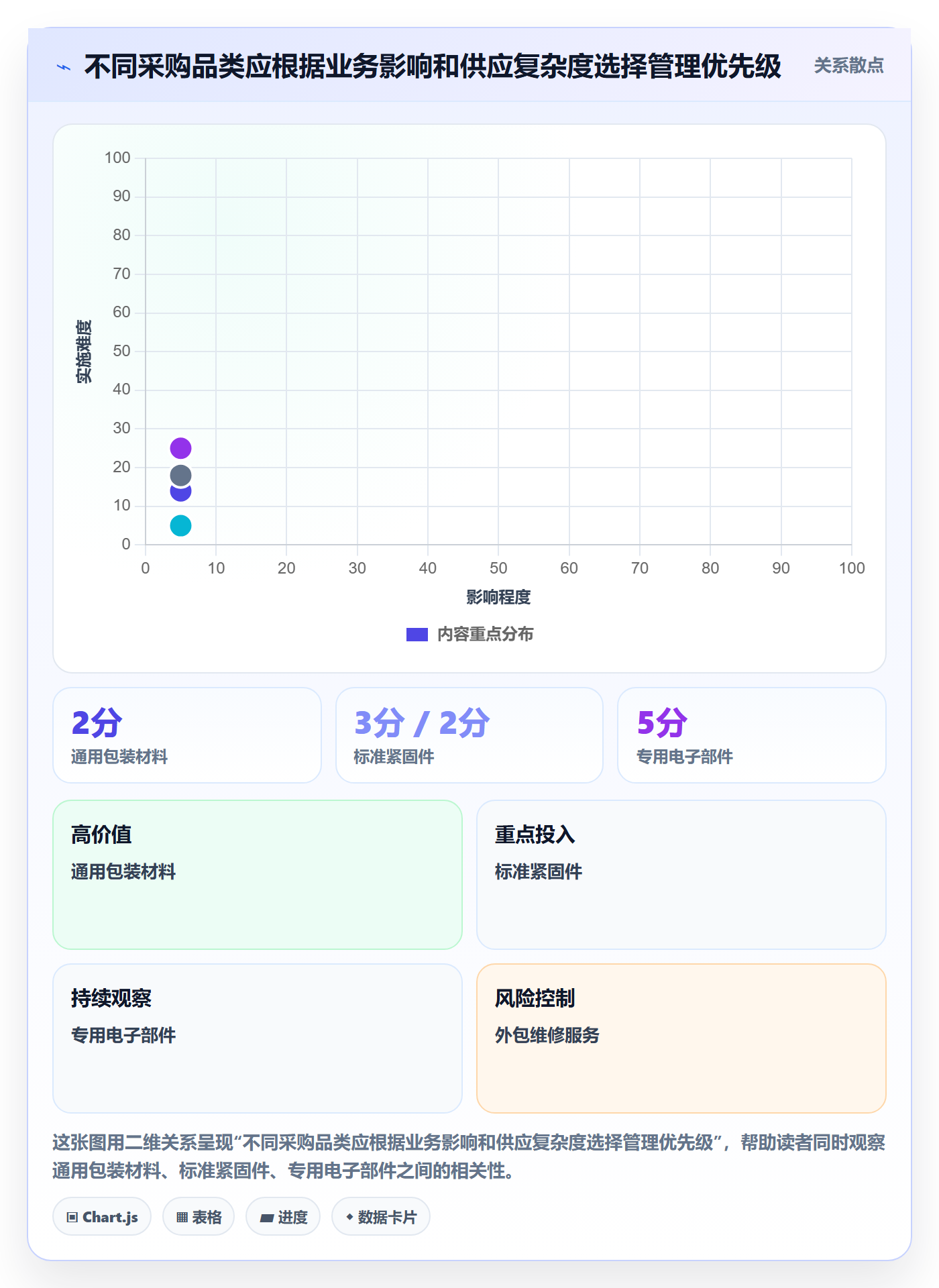939x1288 pixels.
Task: Toggle the 内容重点分布 legend color swatch
Action: pyautogui.click(x=417, y=635)
